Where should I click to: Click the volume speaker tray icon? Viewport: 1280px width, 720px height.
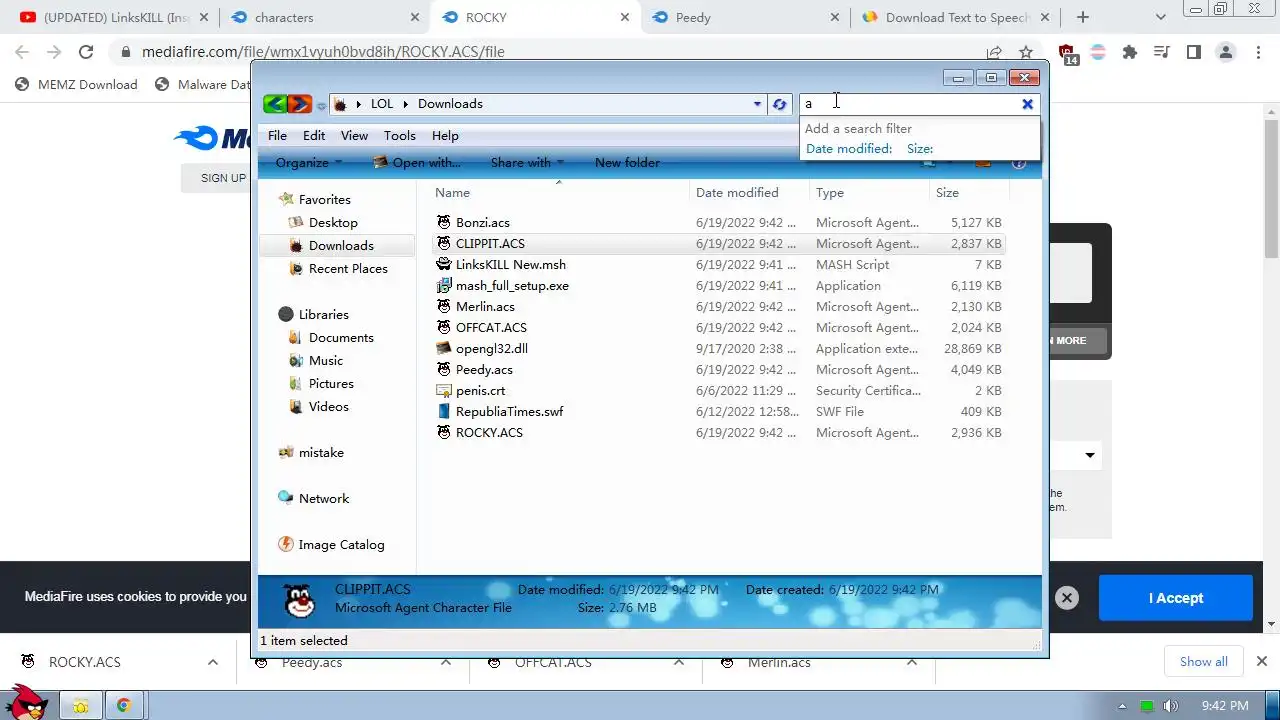(1171, 706)
